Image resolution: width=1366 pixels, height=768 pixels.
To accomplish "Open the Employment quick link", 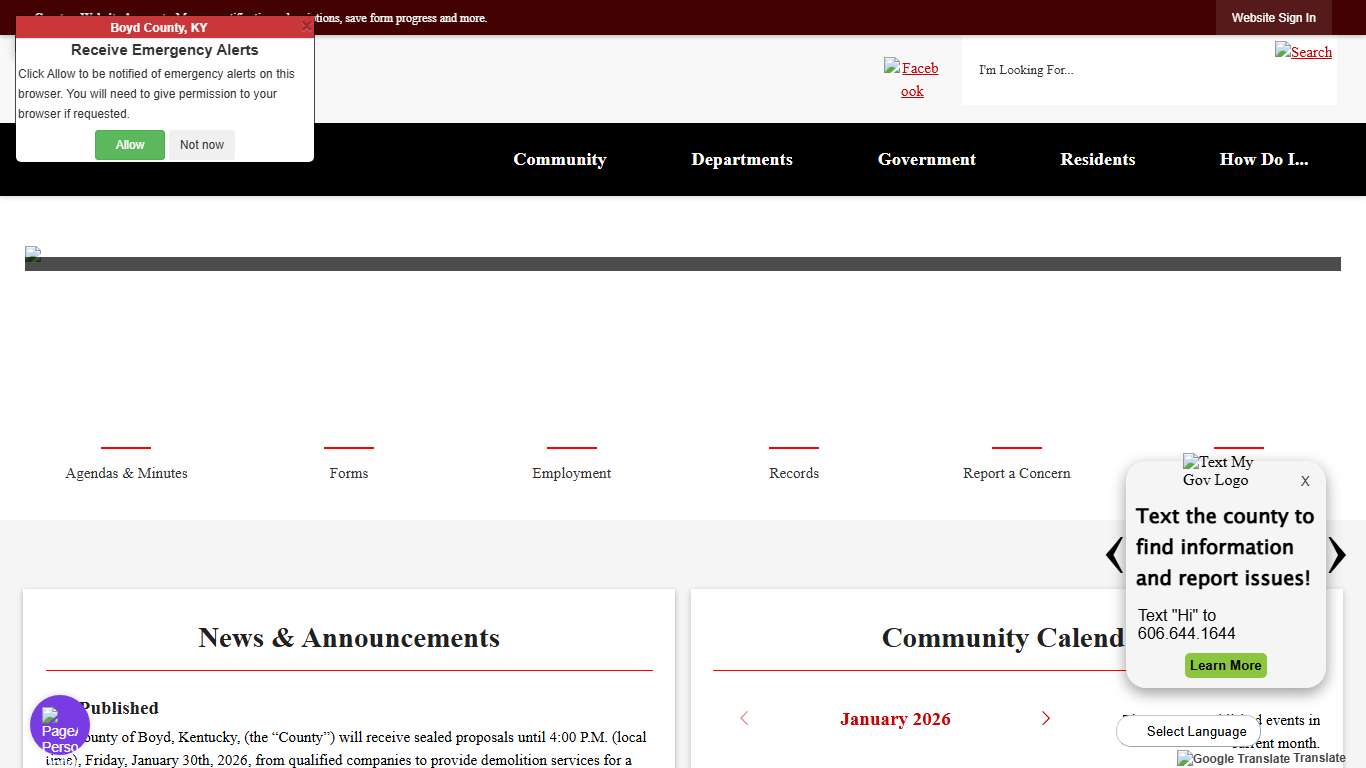I will (571, 473).
